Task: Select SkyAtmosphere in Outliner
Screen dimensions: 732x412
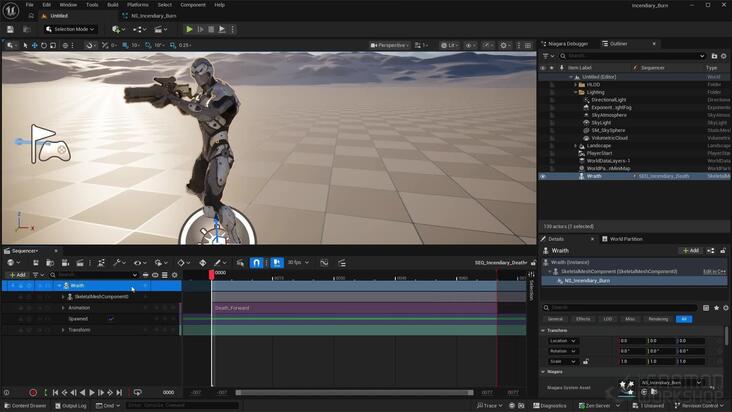Action: point(609,115)
